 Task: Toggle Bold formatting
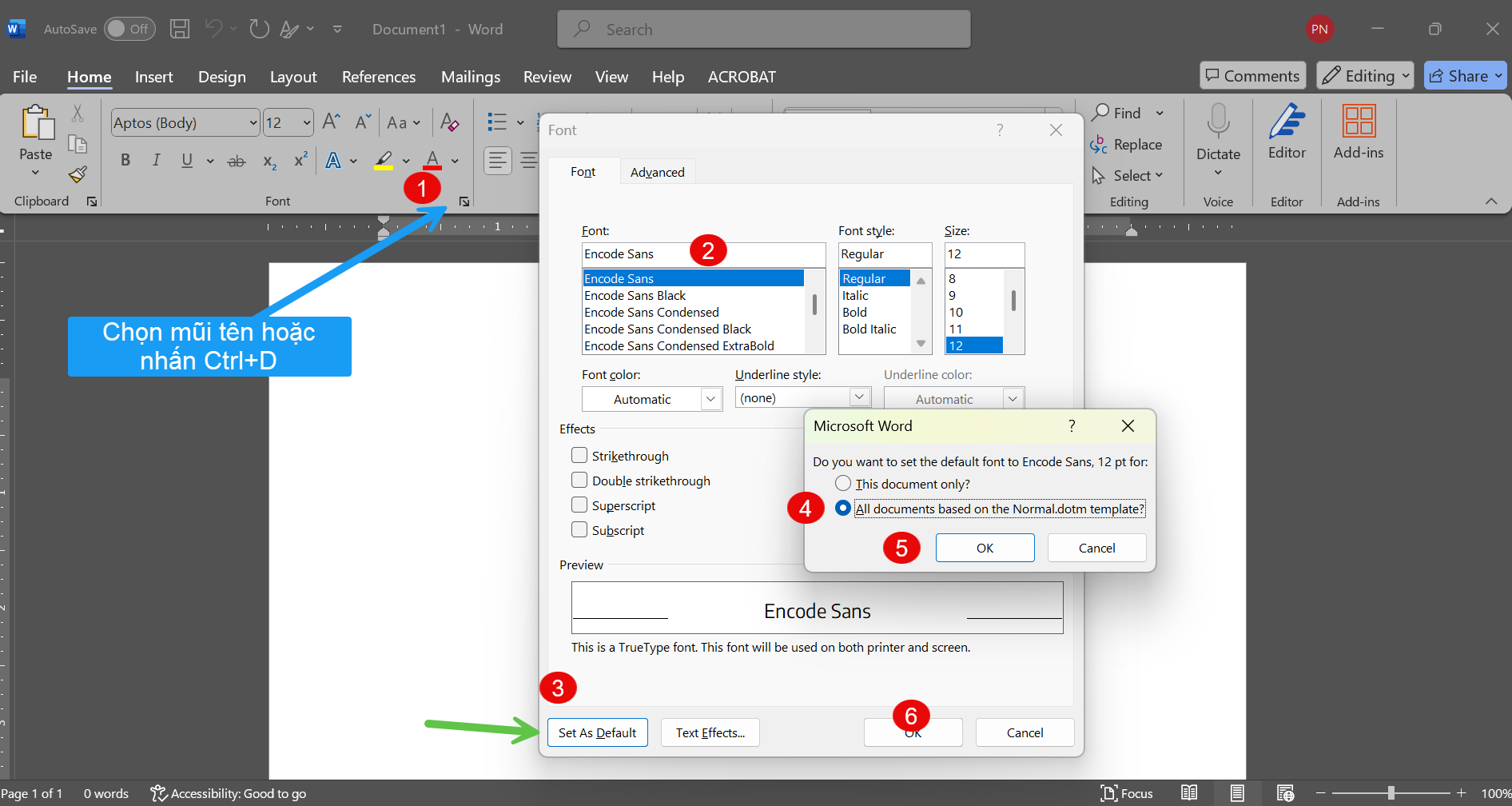coord(125,160)
